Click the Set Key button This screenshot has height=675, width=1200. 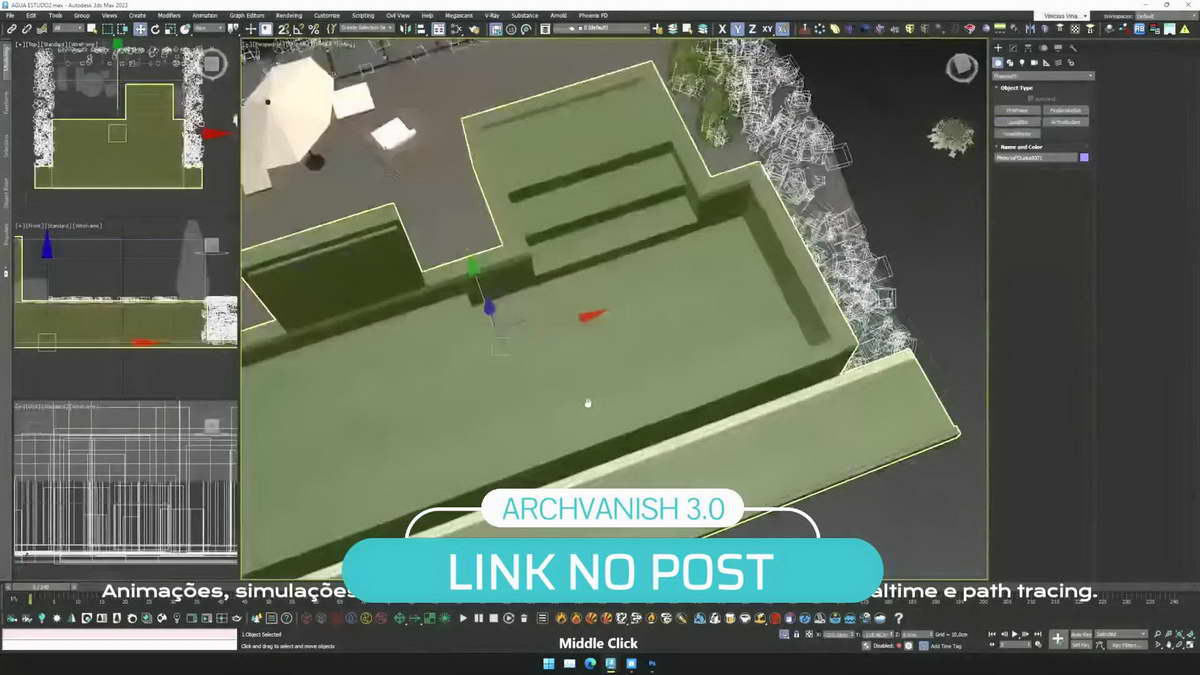click(1081, 645)
